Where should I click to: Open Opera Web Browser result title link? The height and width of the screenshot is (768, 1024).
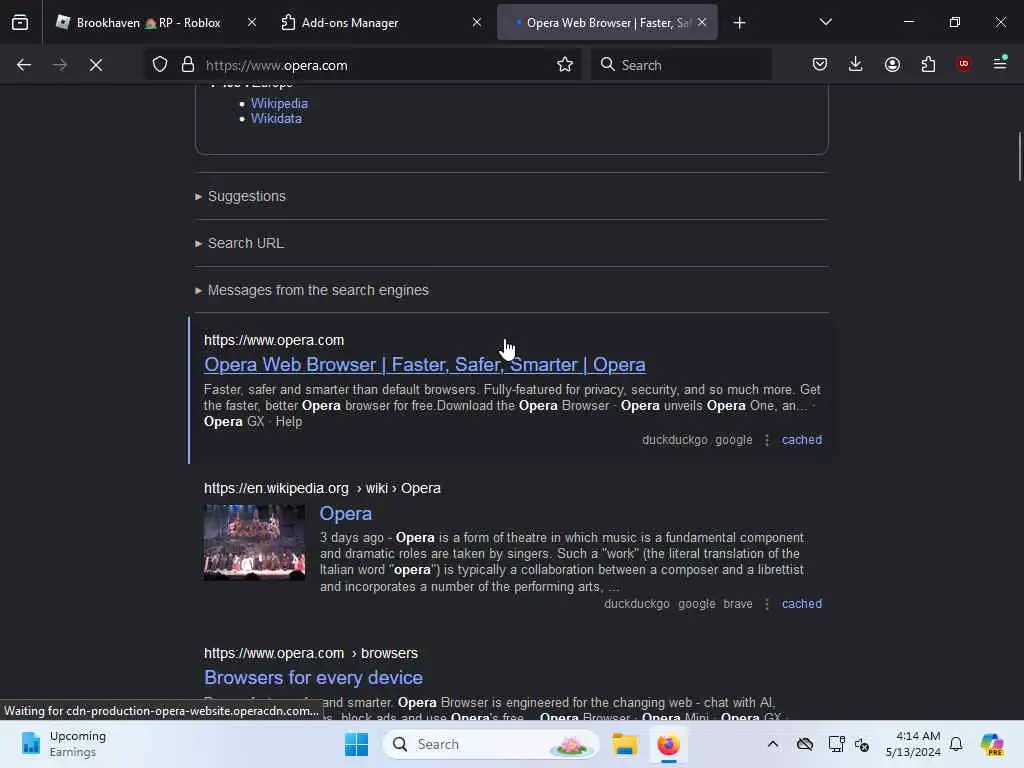point(424,364)
